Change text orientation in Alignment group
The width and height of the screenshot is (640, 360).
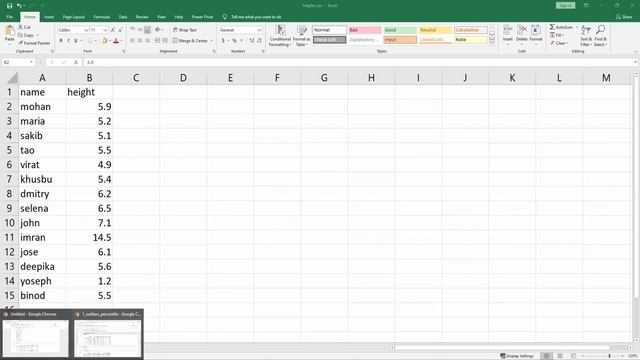(158, 30)
